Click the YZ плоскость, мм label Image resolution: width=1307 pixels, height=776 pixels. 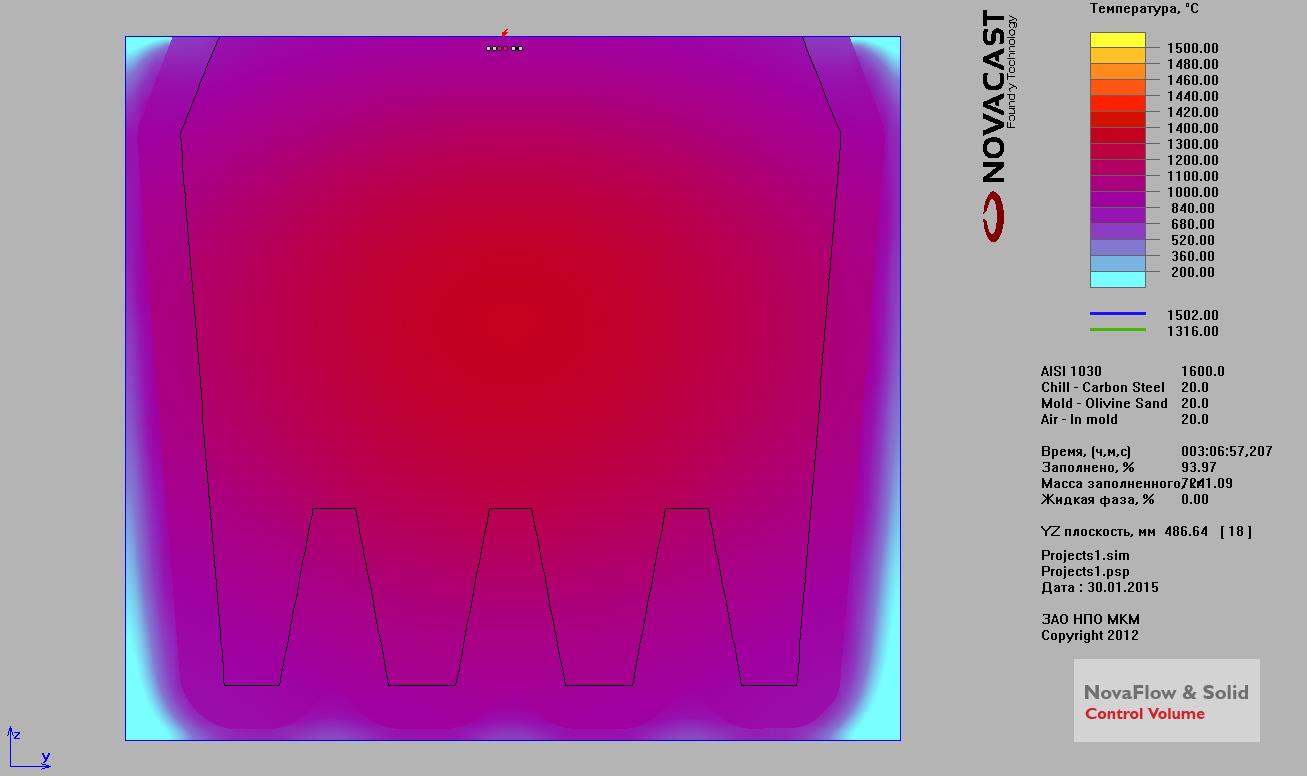(1099, 531)
